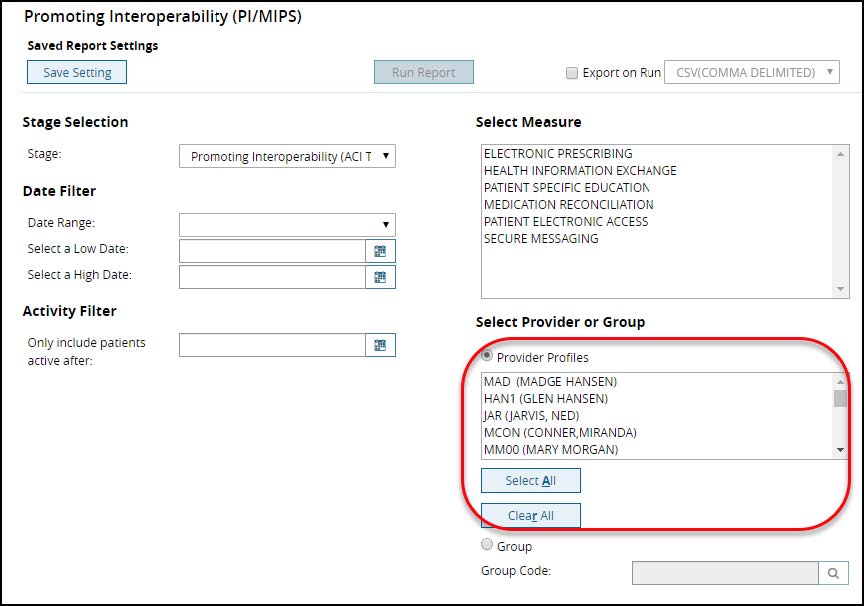The height and width of the screenshot is (606, 864).
Task: Click the Select a Low Date field
Action: click(x=271, y=250)
